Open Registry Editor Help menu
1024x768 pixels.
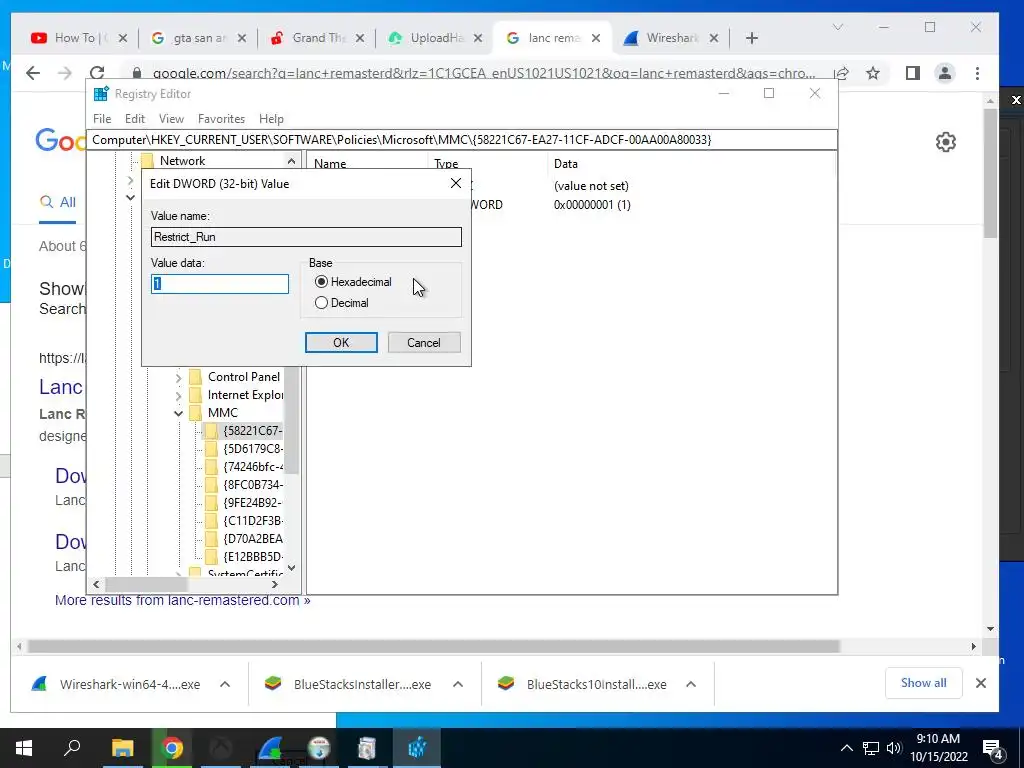coord(271,119)
